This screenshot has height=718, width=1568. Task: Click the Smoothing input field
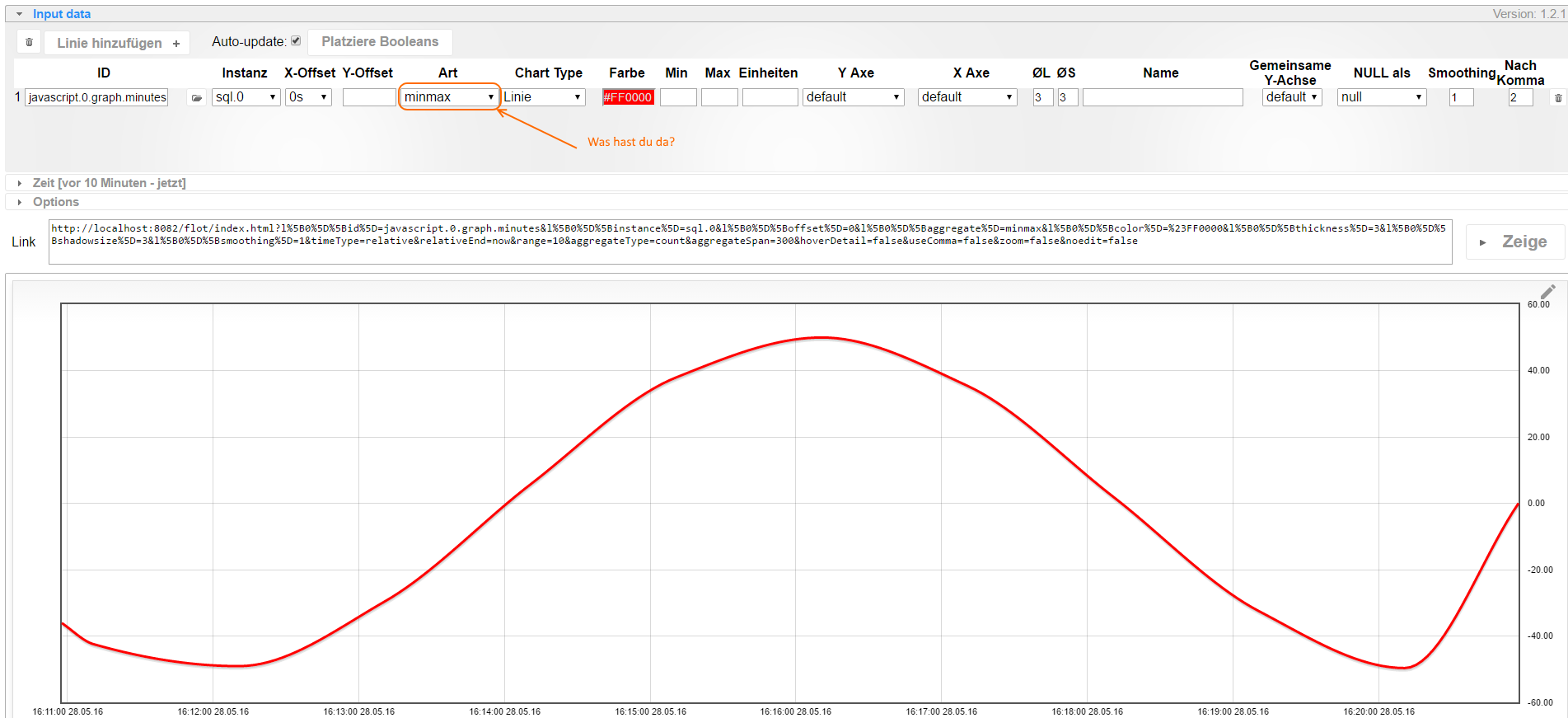1462,97
